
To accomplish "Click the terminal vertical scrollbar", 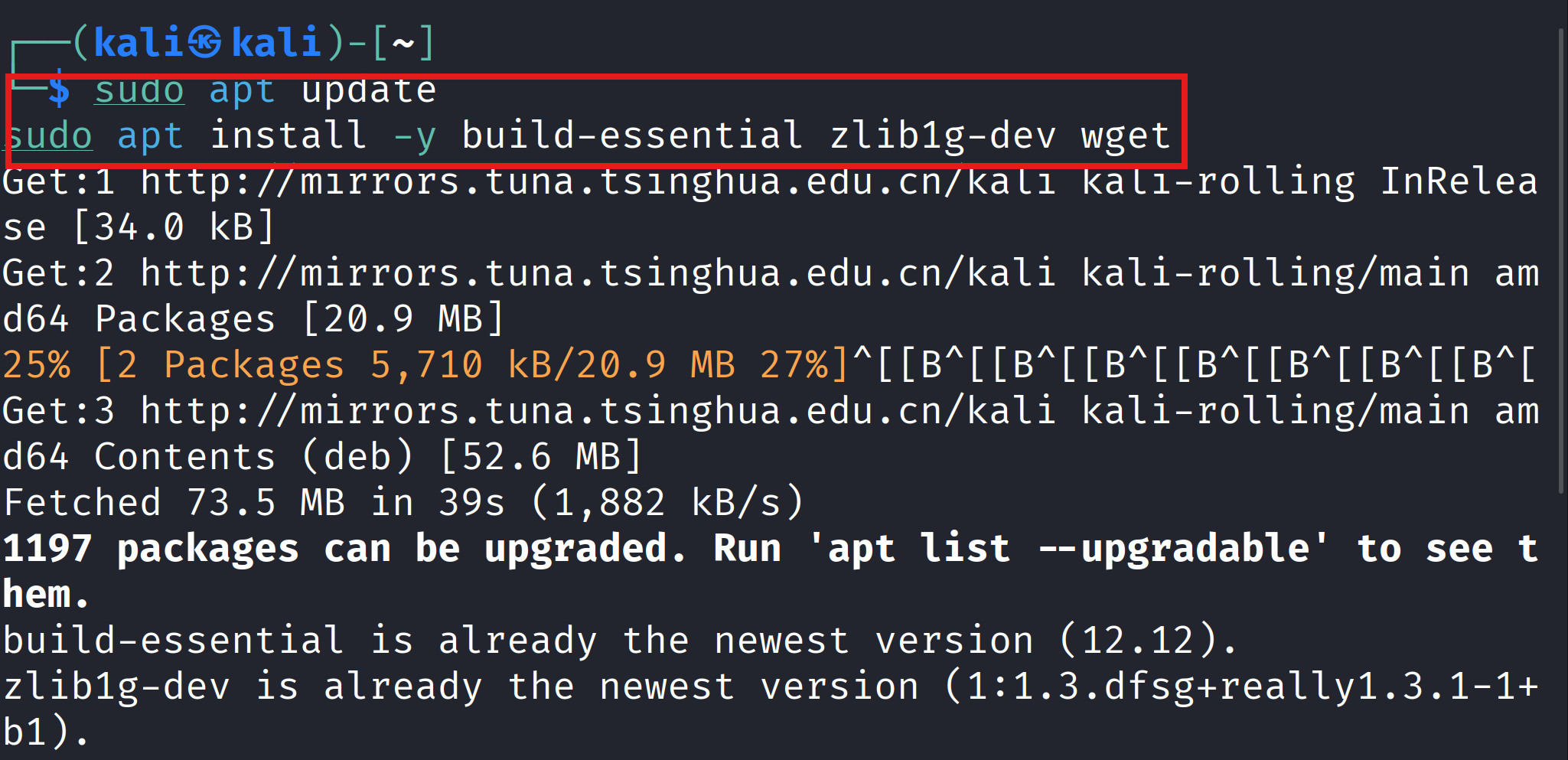I will [x=1561, y=260].
